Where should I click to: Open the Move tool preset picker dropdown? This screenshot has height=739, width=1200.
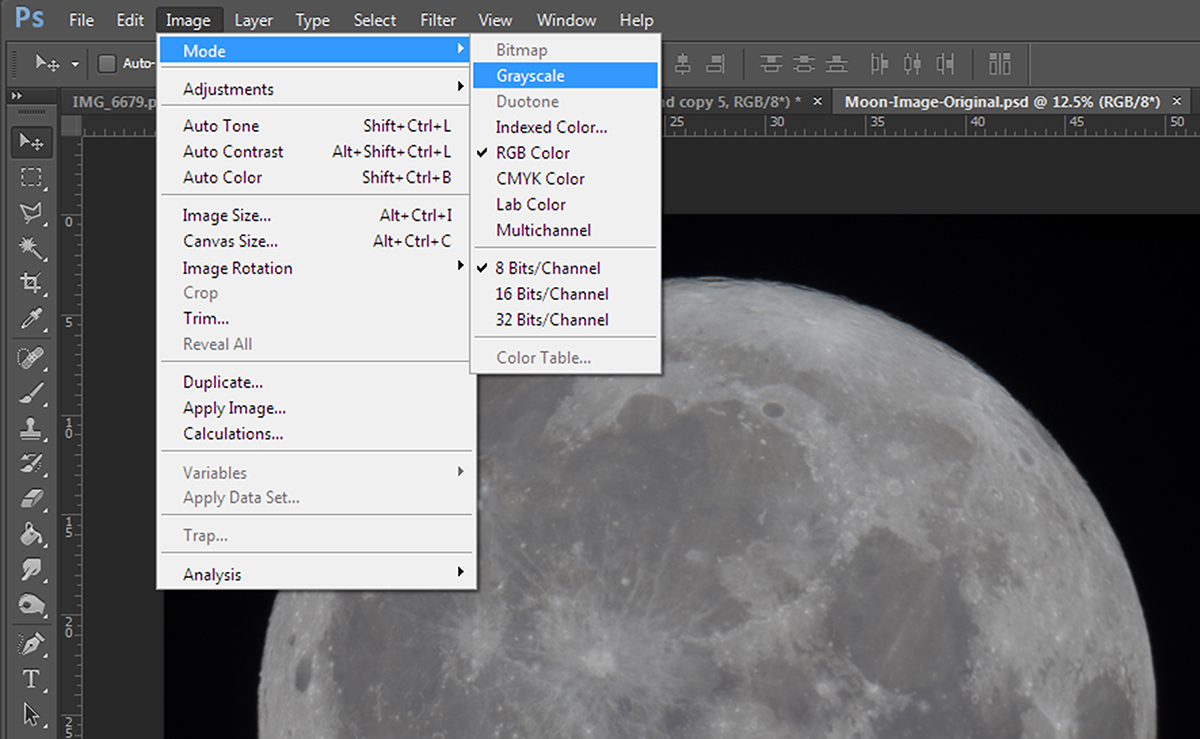coord(75,64)
